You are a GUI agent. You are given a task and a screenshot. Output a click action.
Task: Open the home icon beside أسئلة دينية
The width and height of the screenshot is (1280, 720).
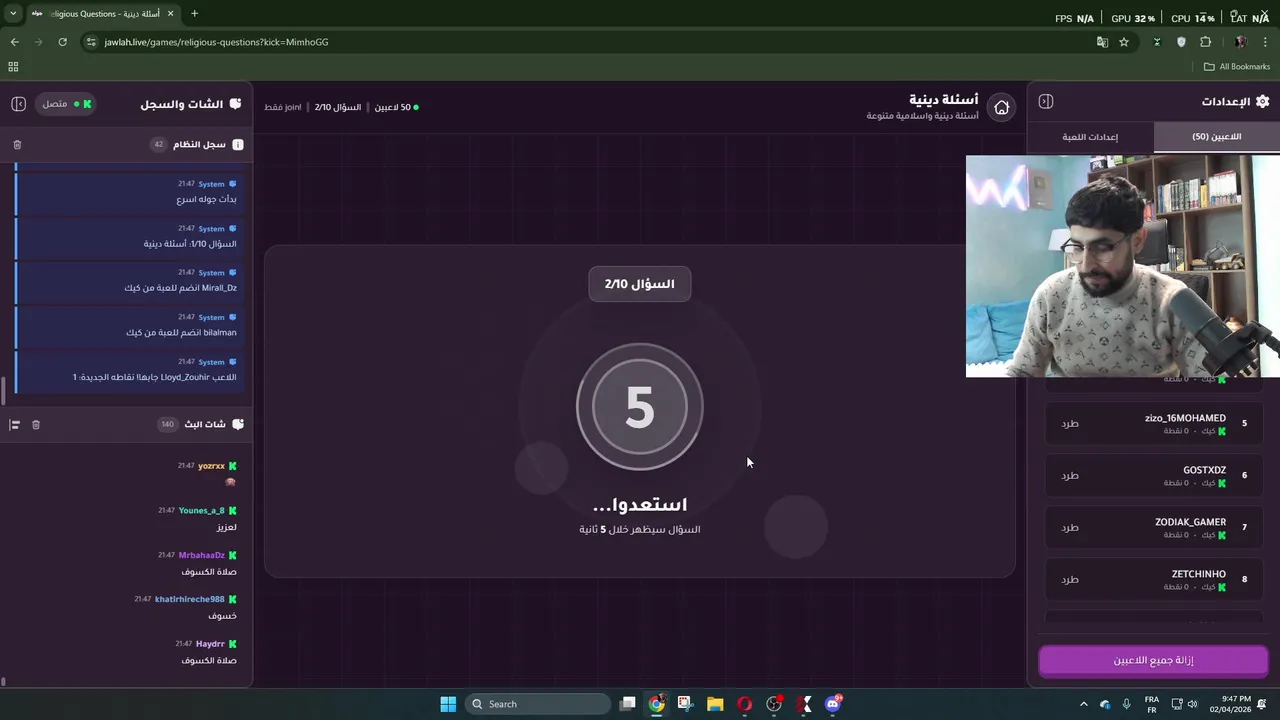(x=1001, y=107)
